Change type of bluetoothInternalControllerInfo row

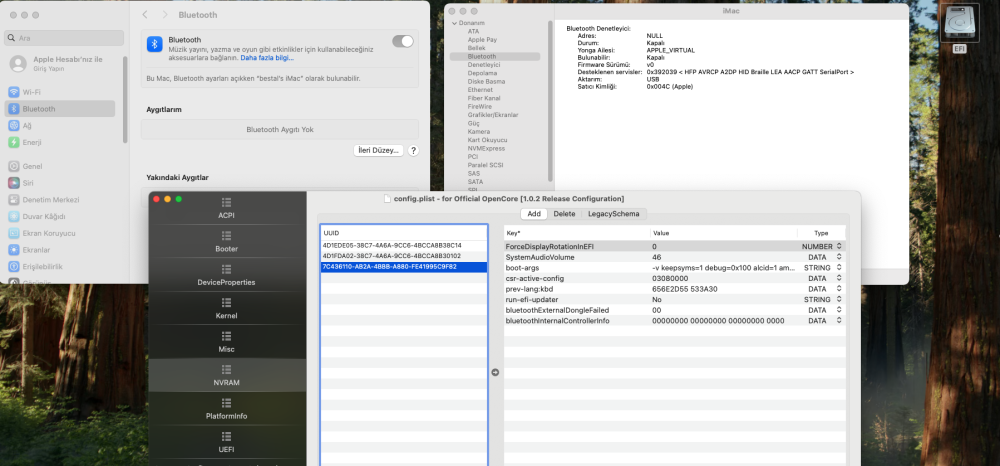(x=839, y=321)
